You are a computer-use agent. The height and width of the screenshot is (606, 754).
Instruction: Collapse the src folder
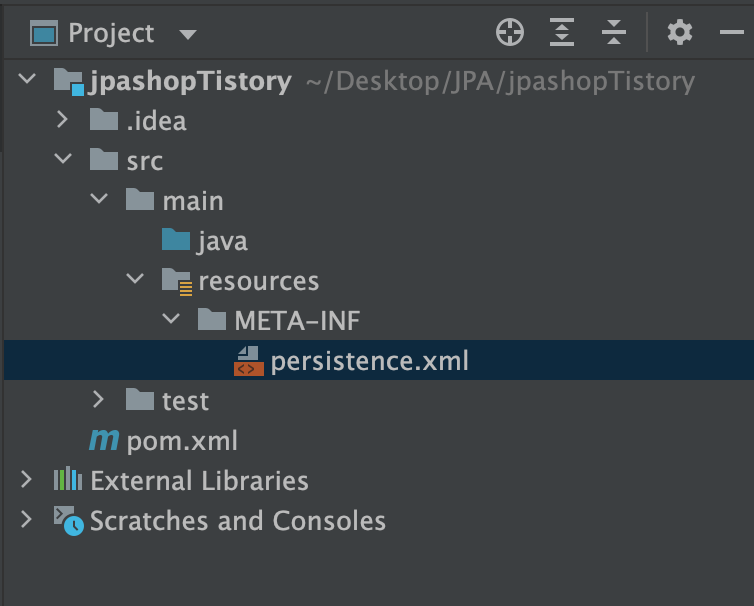point(63,158)
